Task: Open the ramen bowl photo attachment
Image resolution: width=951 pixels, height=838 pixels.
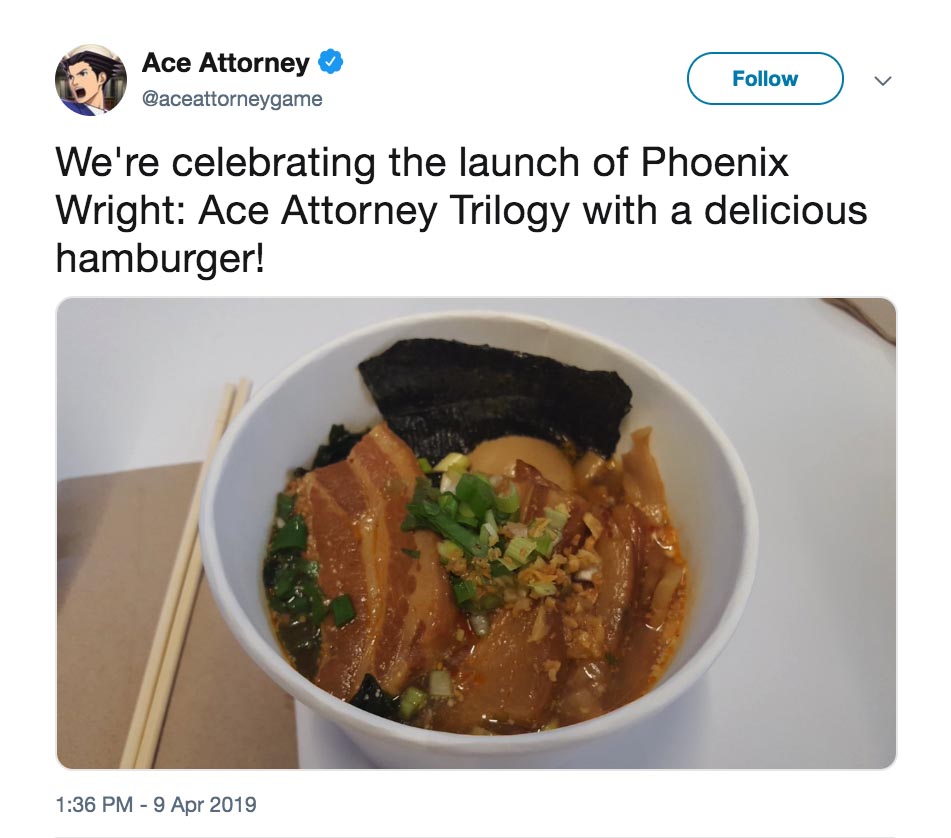Action: tap(476, 533)
